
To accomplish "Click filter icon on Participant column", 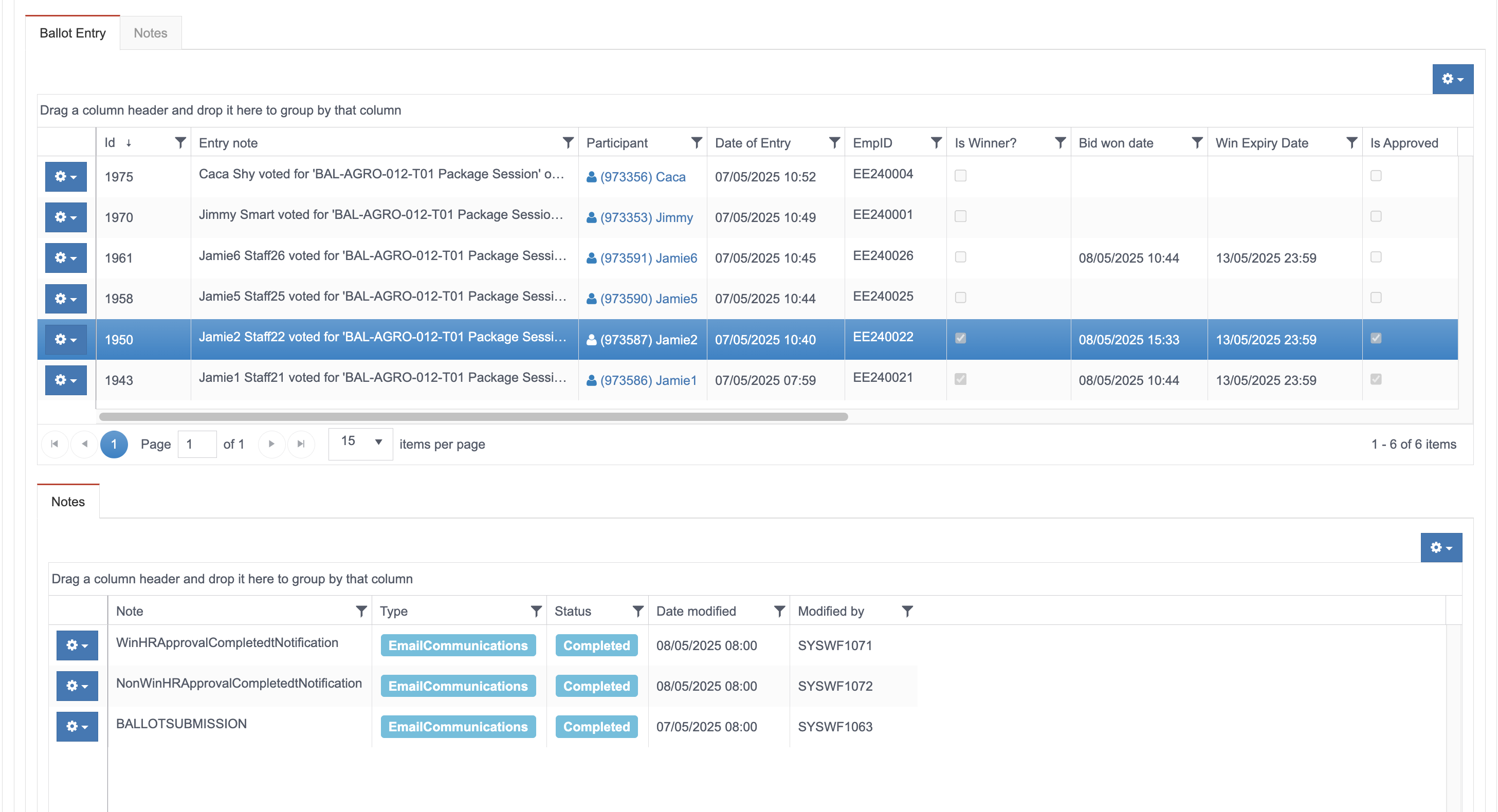I will pos(696,142).
